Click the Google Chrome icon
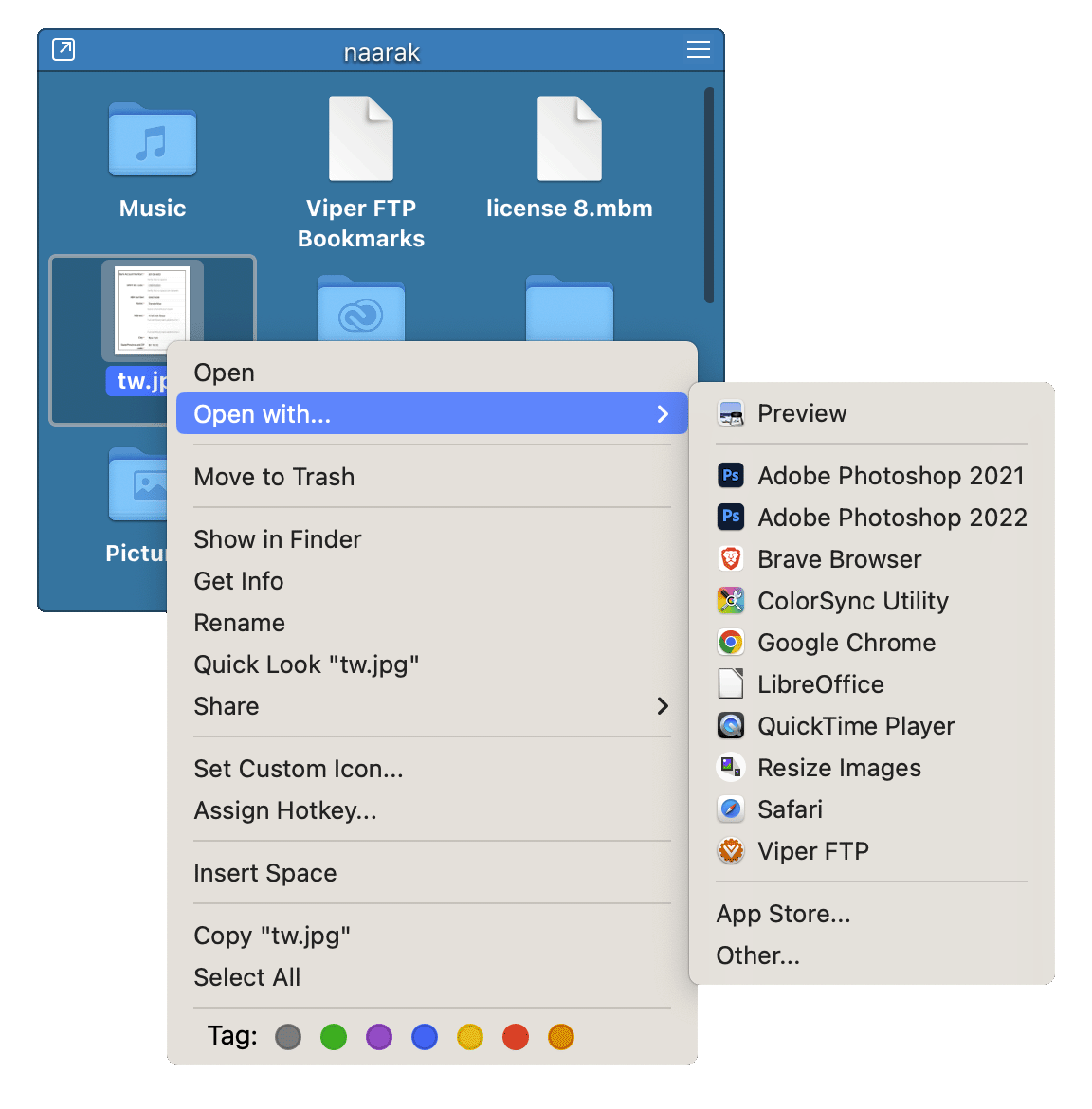Image resolution: width=1092 pixels, height=1109 pixels. [x=731, y=643]
